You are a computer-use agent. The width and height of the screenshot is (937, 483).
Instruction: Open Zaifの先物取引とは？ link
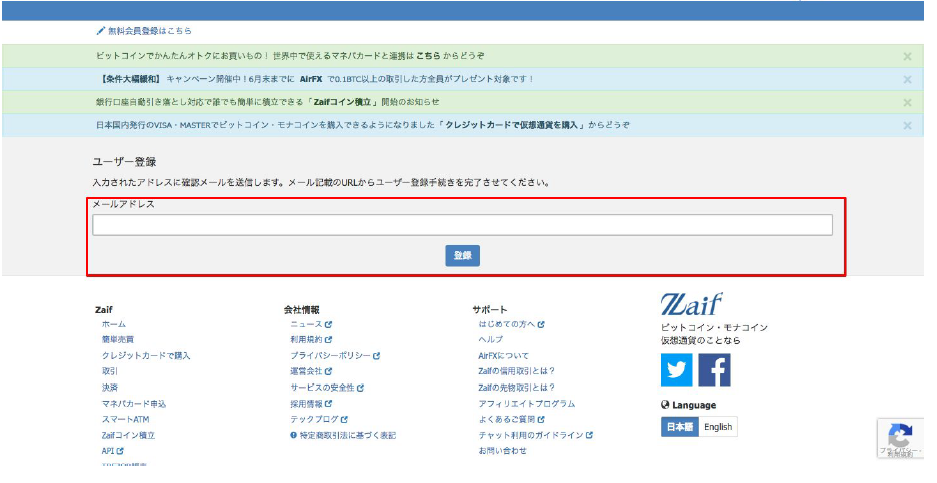click(x=517, y=387)
